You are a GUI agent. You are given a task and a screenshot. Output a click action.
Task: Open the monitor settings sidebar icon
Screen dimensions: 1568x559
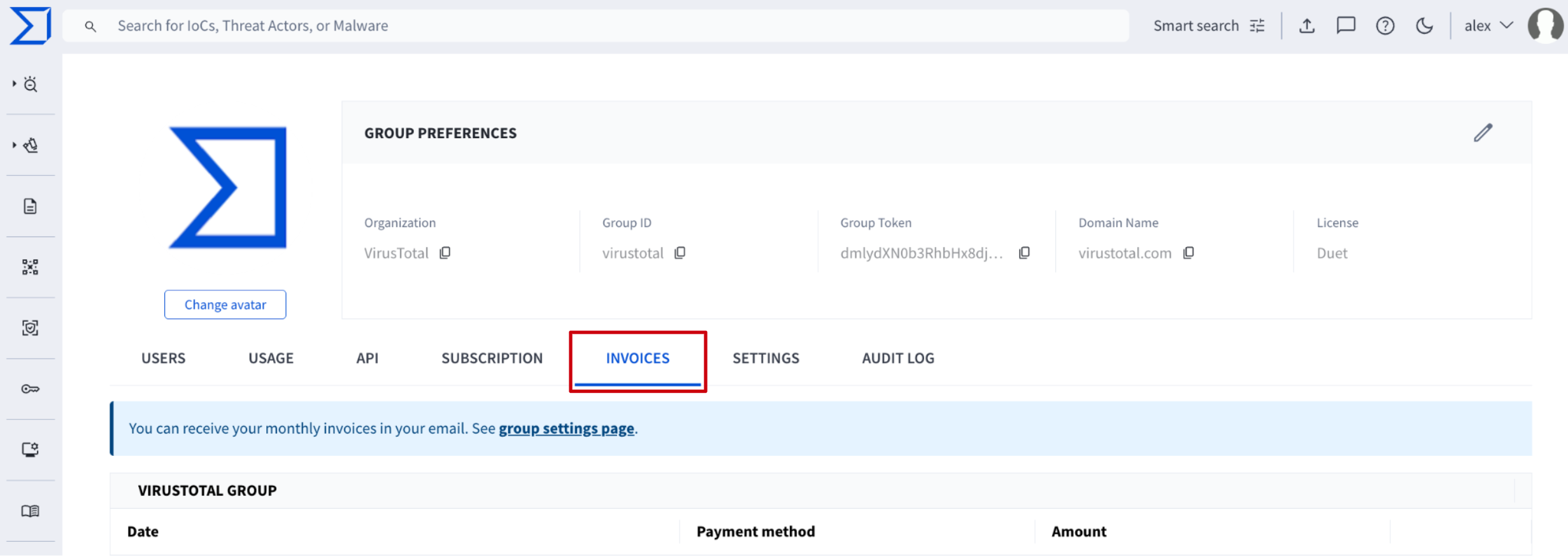(30, 449)
